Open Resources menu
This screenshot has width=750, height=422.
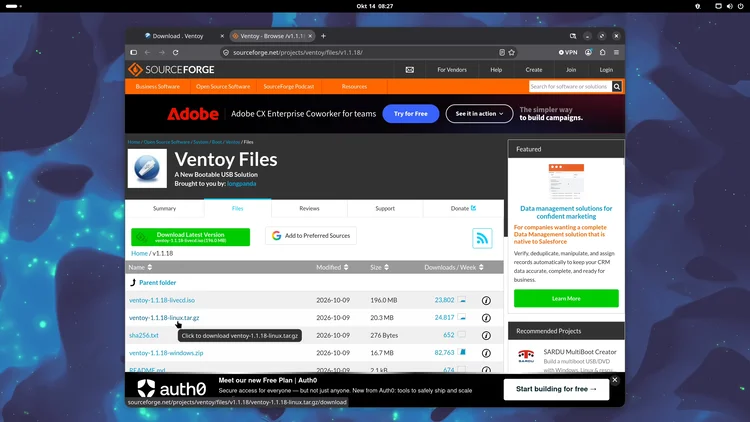click(x=354, y=87)
